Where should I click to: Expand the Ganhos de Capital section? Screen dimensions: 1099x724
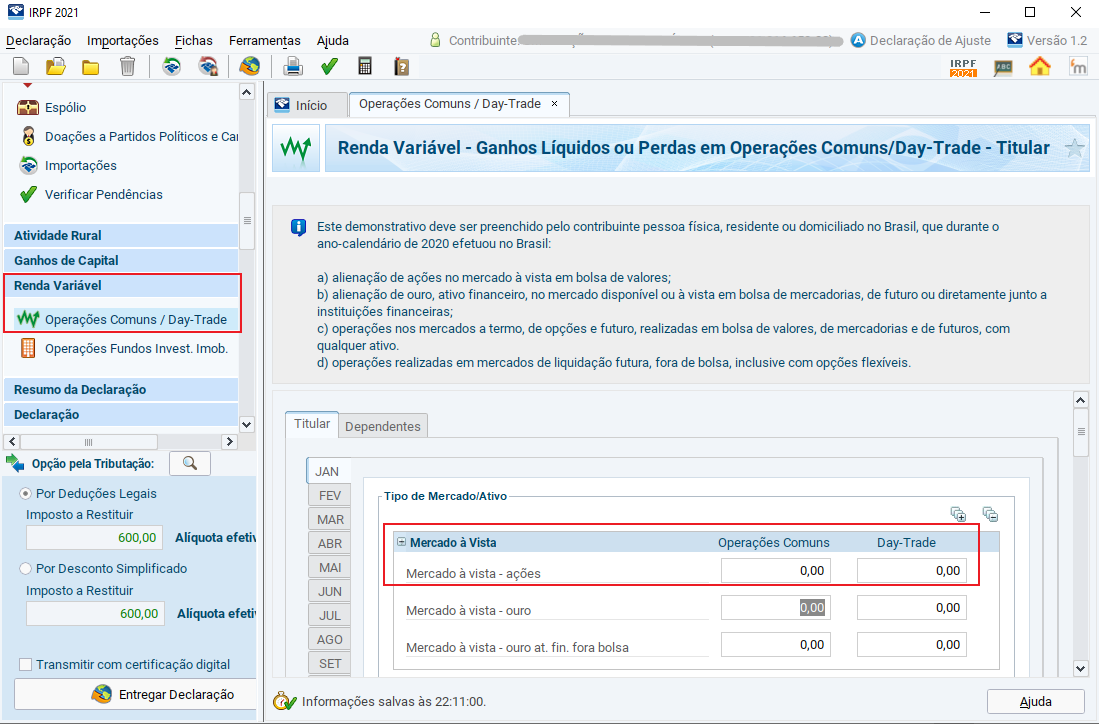[66, 260]
